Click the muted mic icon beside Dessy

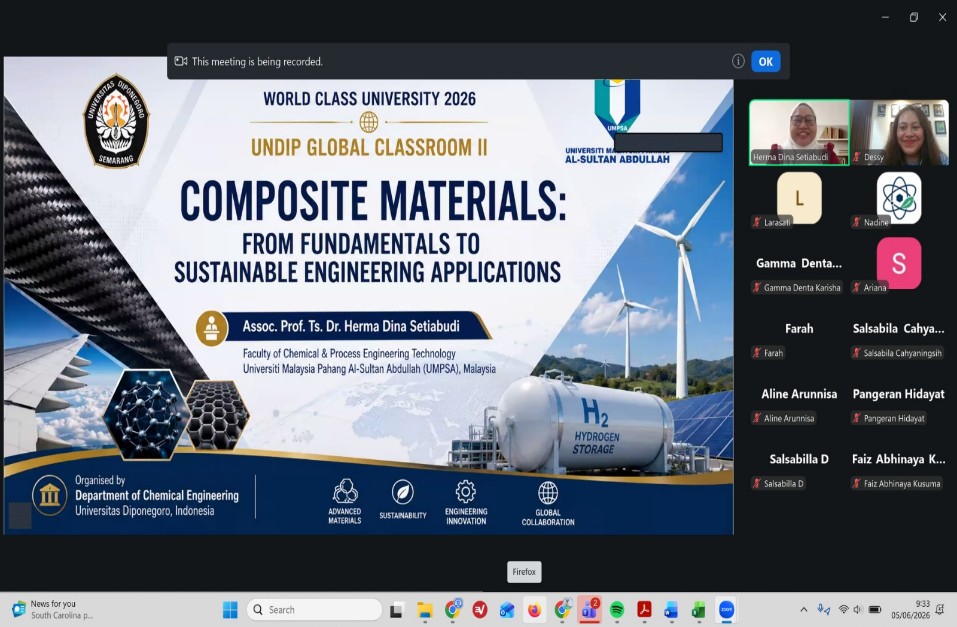857,157
